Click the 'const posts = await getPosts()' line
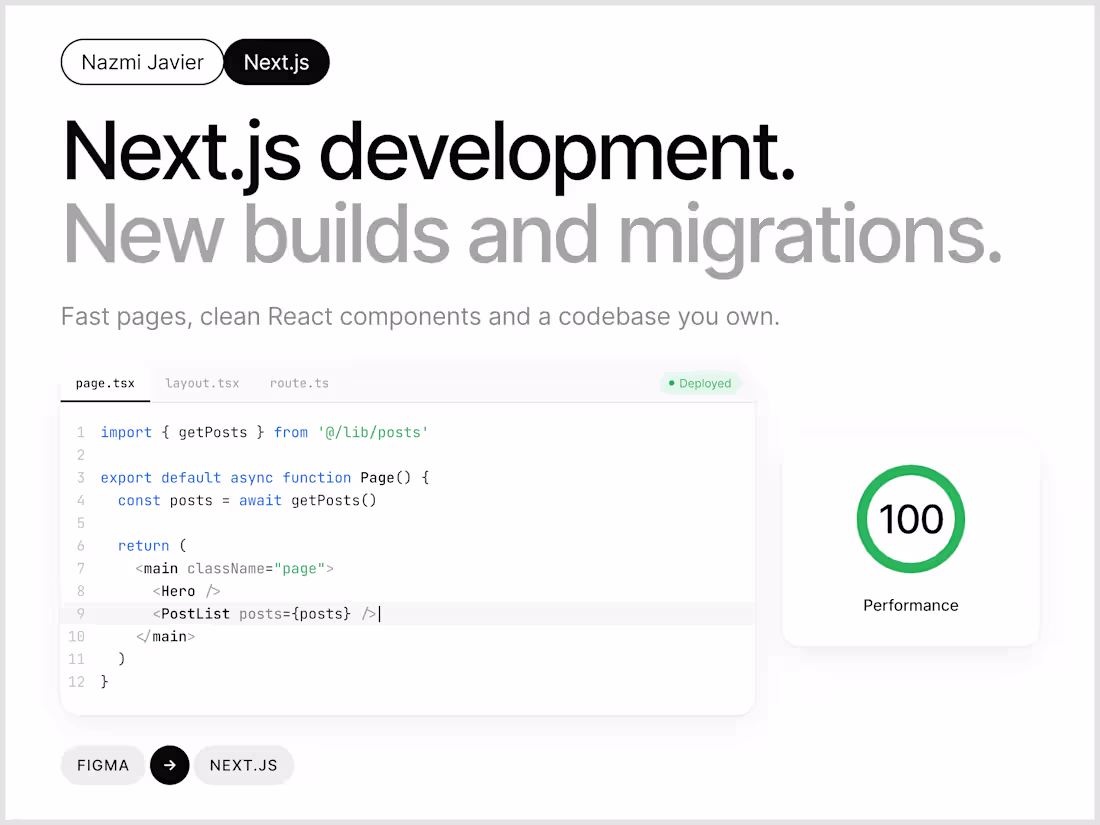 (x=247, y=500)
